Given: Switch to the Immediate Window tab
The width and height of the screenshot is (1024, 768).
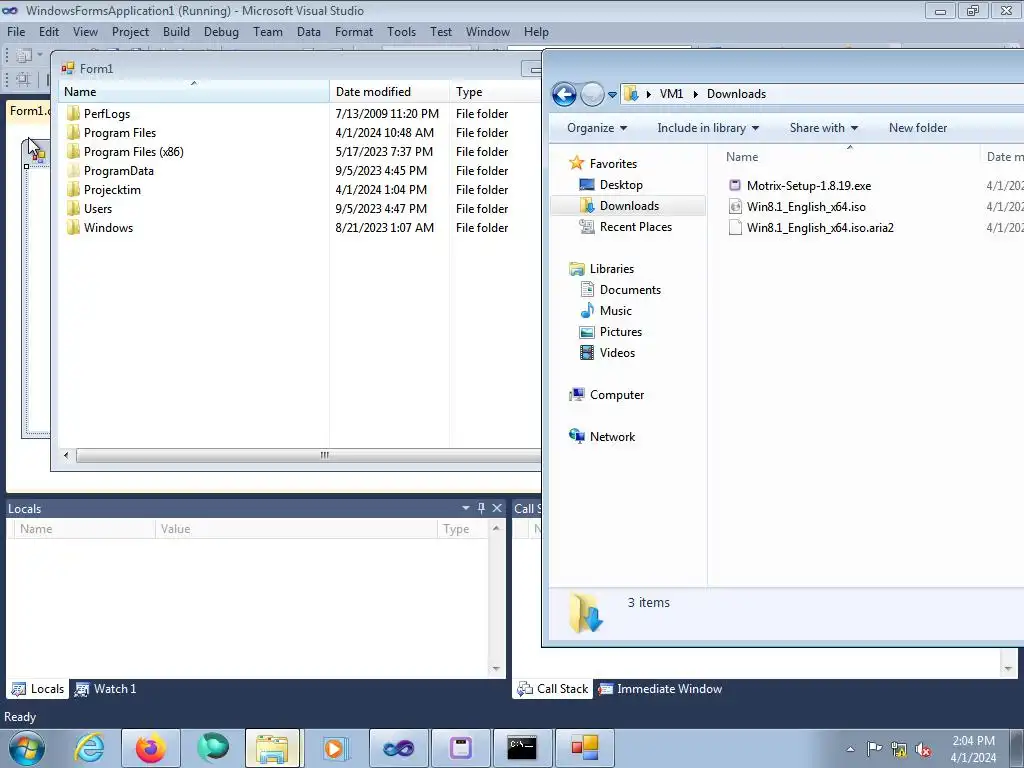Looking at the screenshot, I should (x=660, y=688).
